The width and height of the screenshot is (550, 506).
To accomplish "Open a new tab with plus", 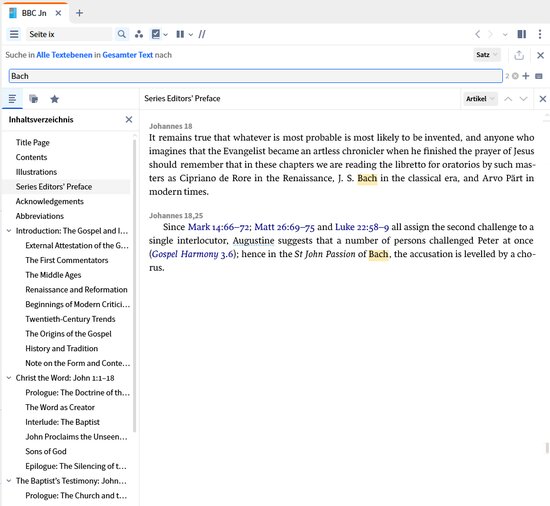I will tap(80, 13).
